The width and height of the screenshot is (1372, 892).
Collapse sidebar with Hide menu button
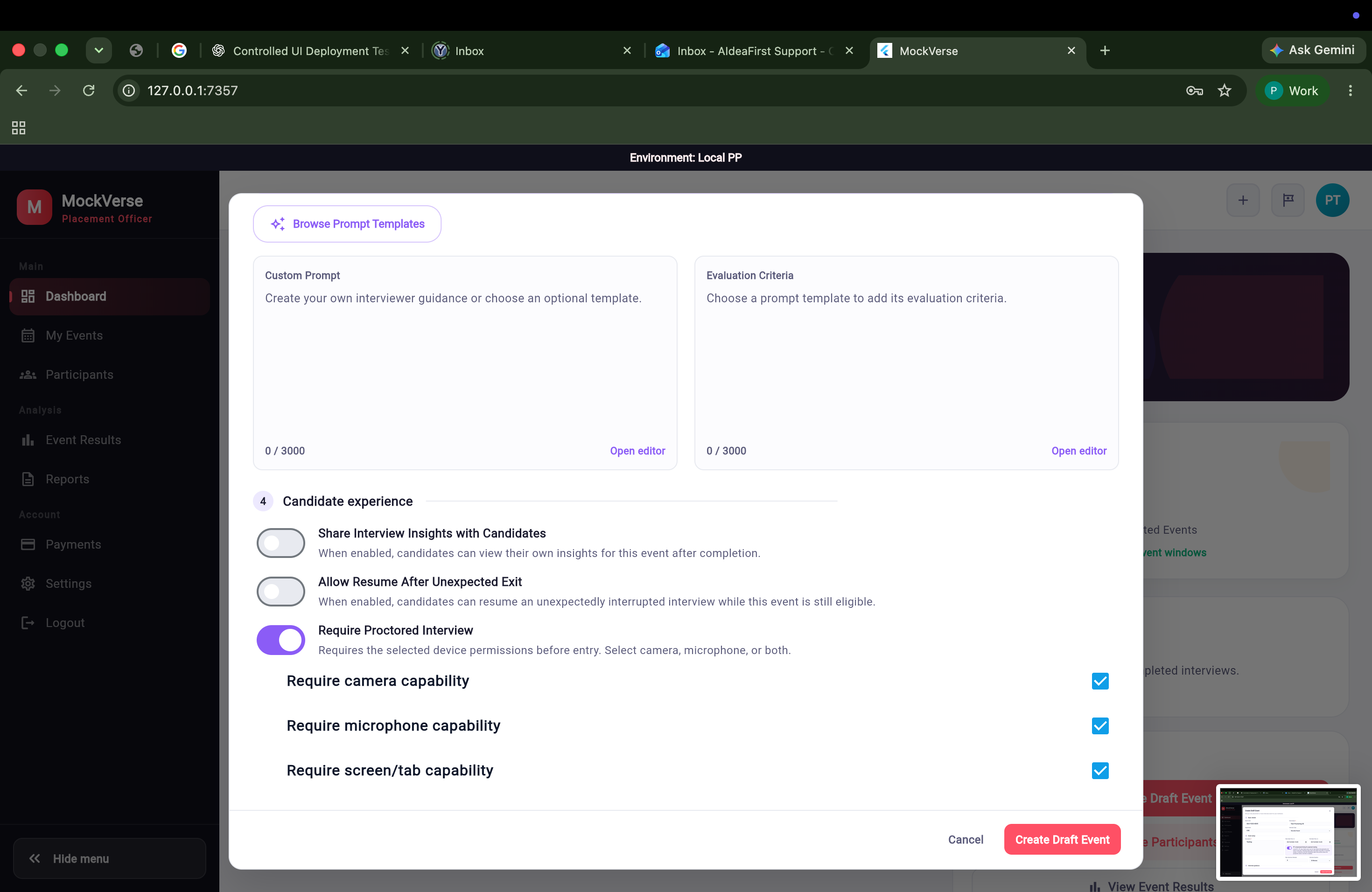coord(110,858)
